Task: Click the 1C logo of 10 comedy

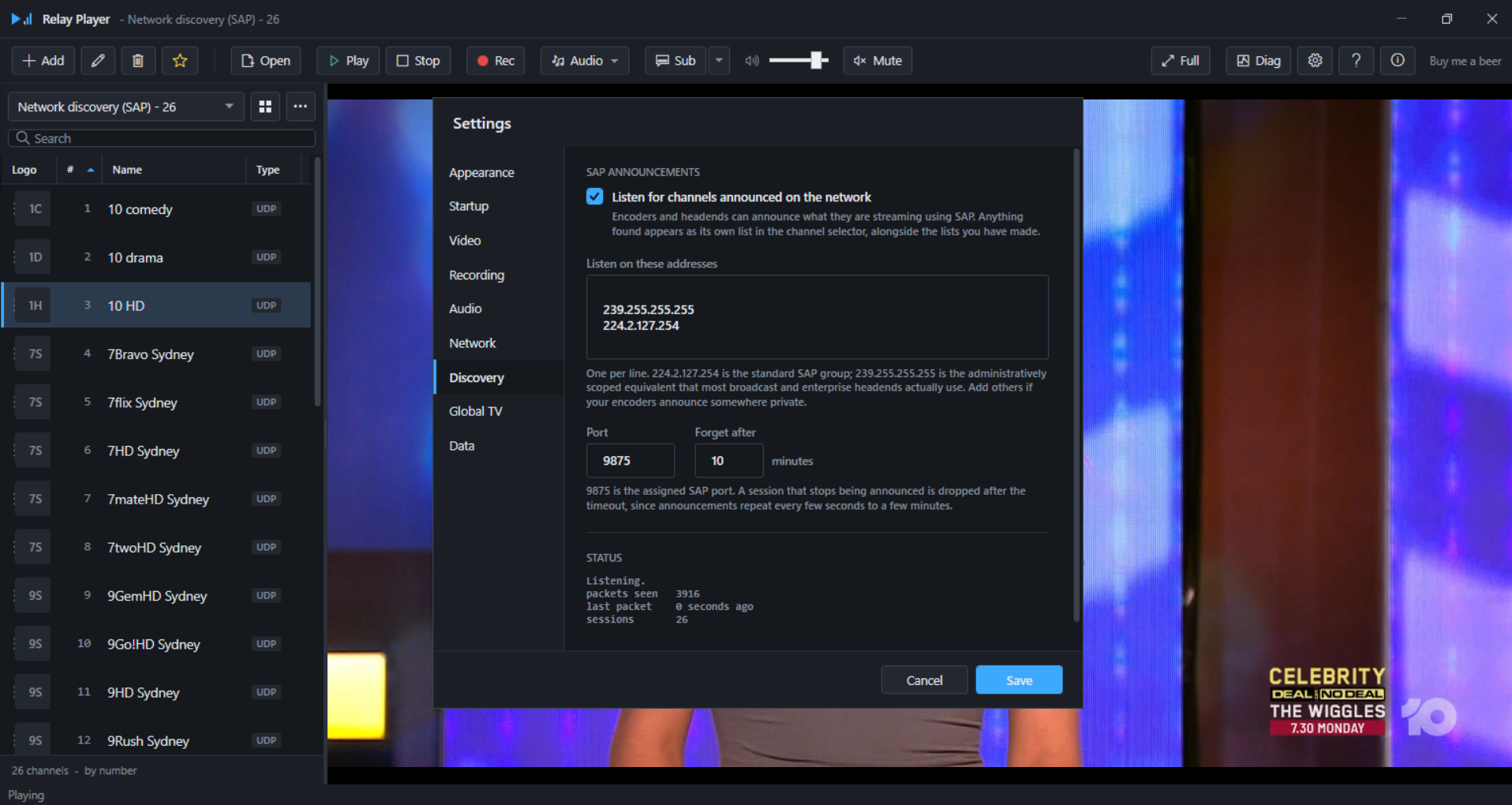Action: [35, 209]
